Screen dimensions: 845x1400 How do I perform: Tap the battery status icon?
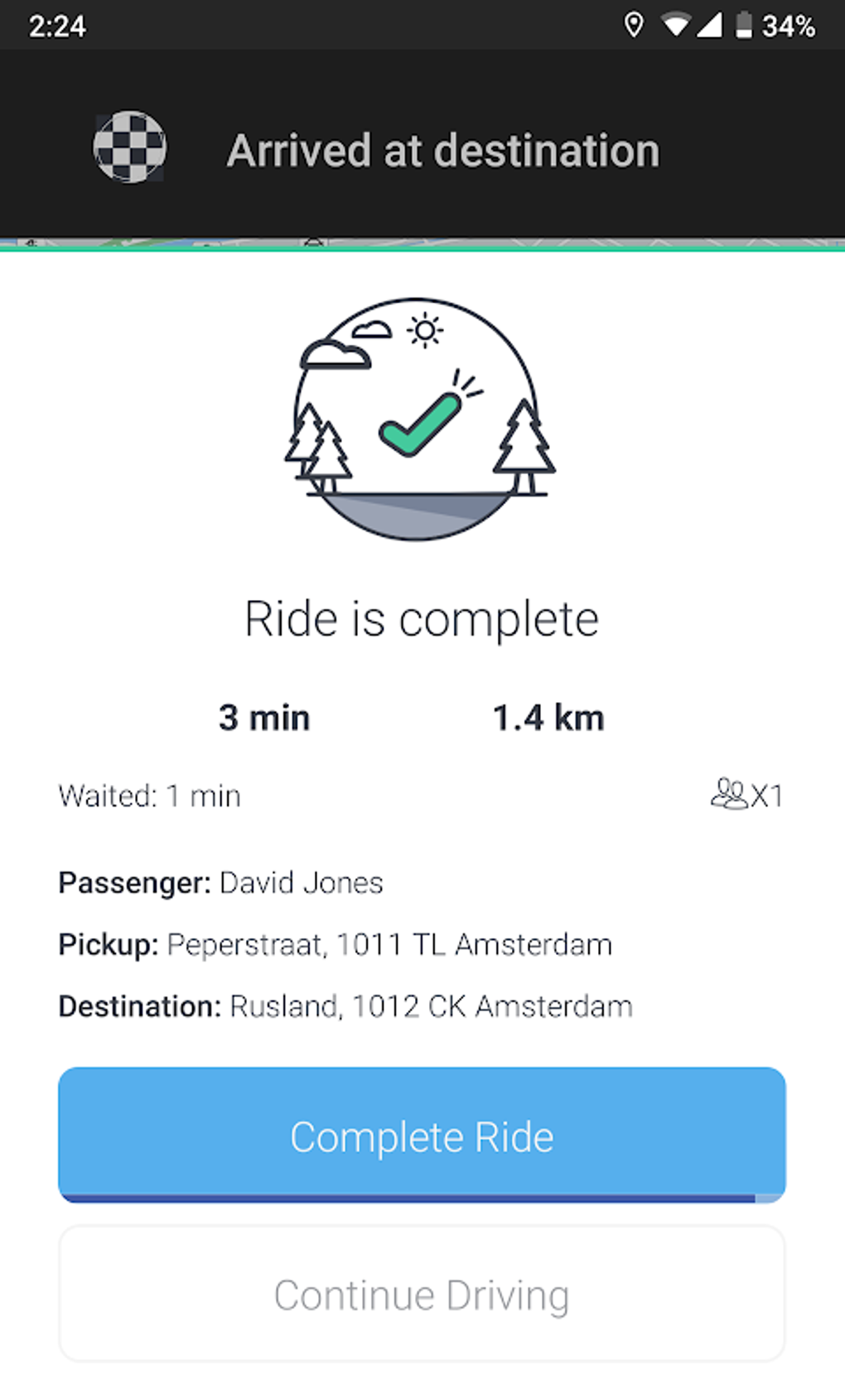coord(744,25)
